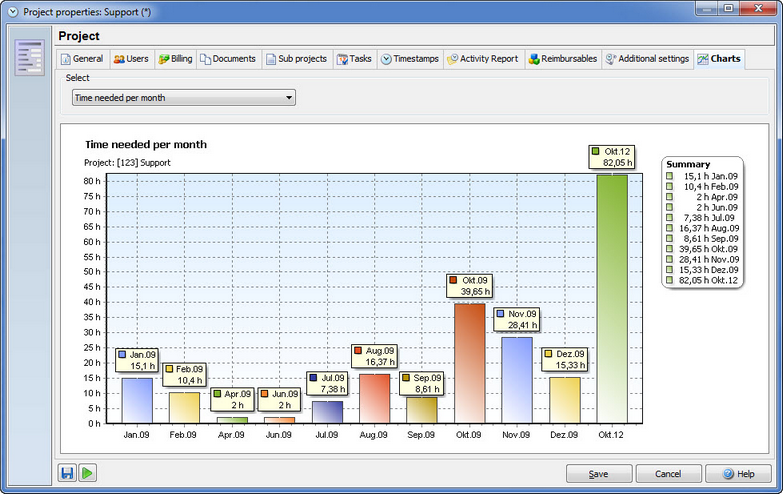Go to the Activity Report tab

[483, 59]
